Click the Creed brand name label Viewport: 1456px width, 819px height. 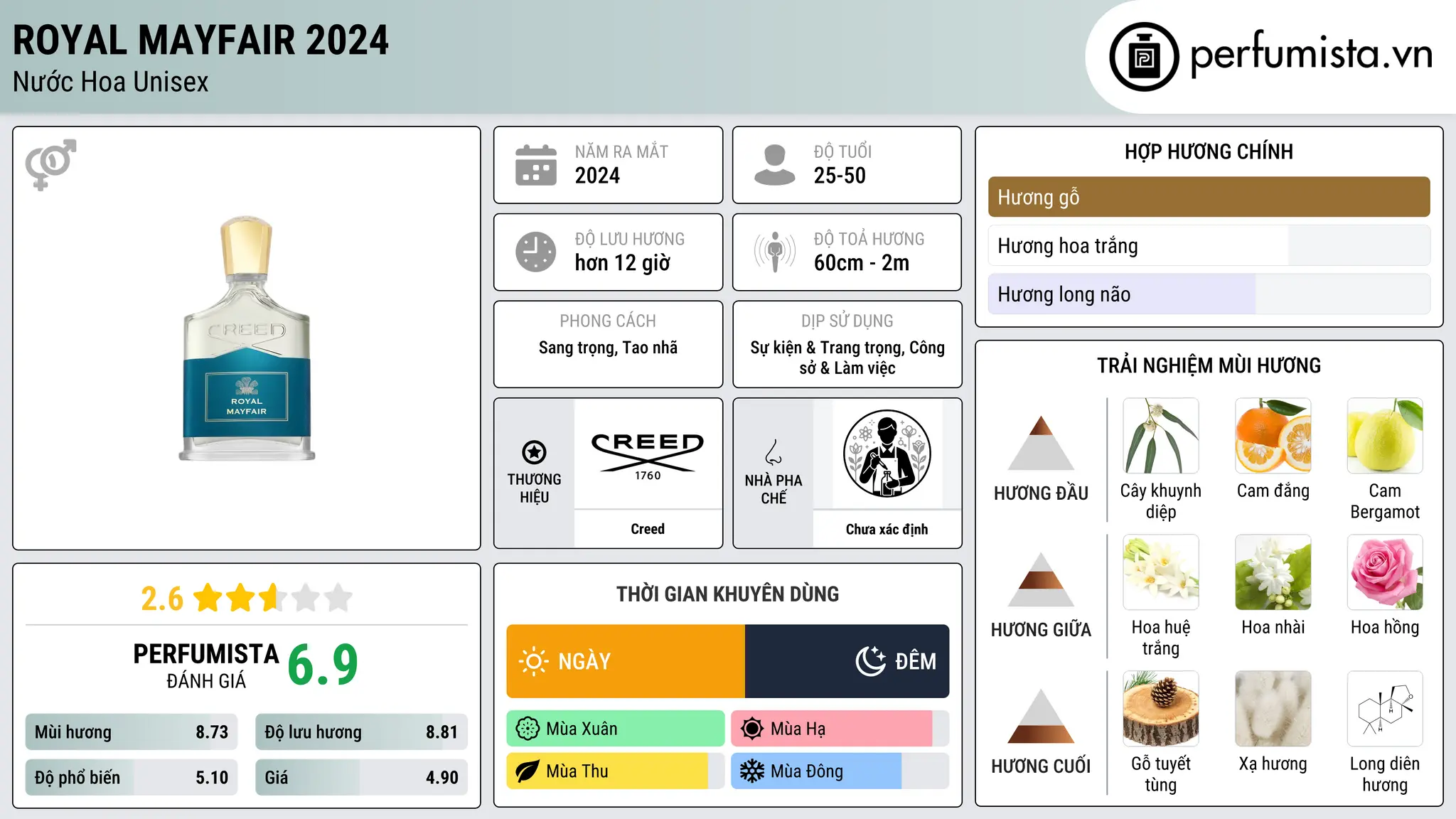pyautogui.click(x=648, y=529)
